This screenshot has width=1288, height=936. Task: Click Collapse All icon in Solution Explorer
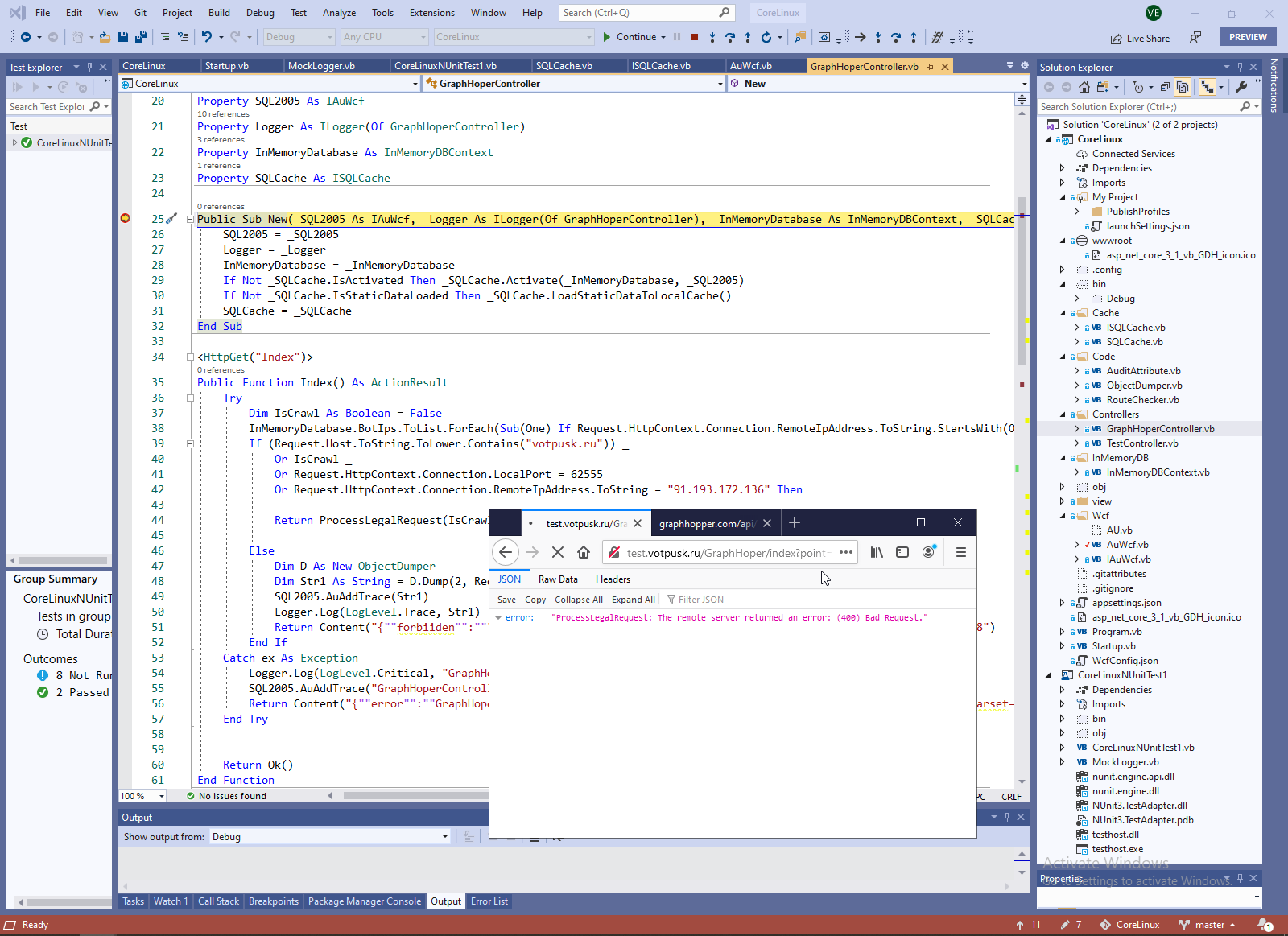(x=1165, y=87)
